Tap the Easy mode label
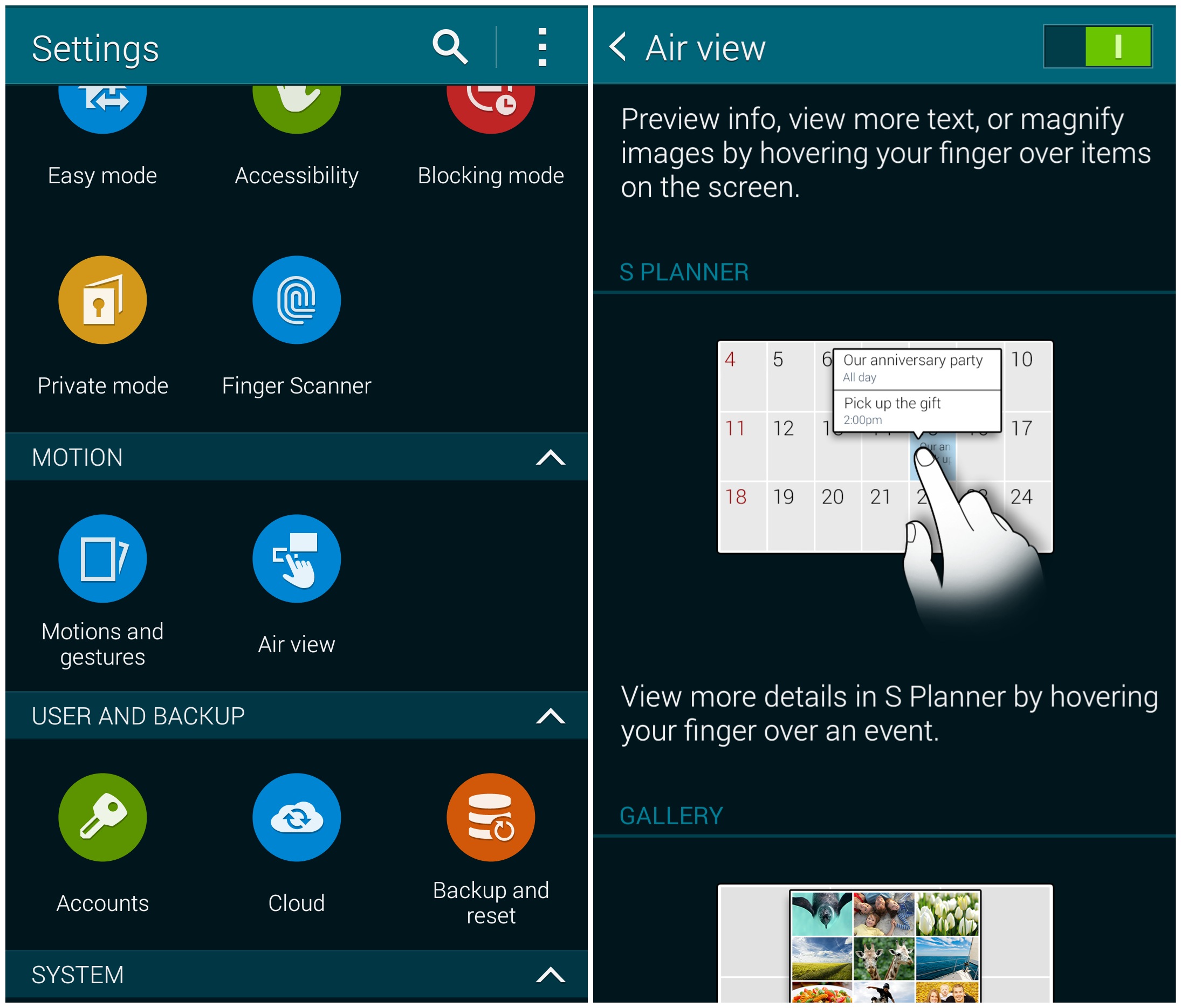Image resolution: width=1181 pixels, height=1008 pixels. (x=102, y=176)
